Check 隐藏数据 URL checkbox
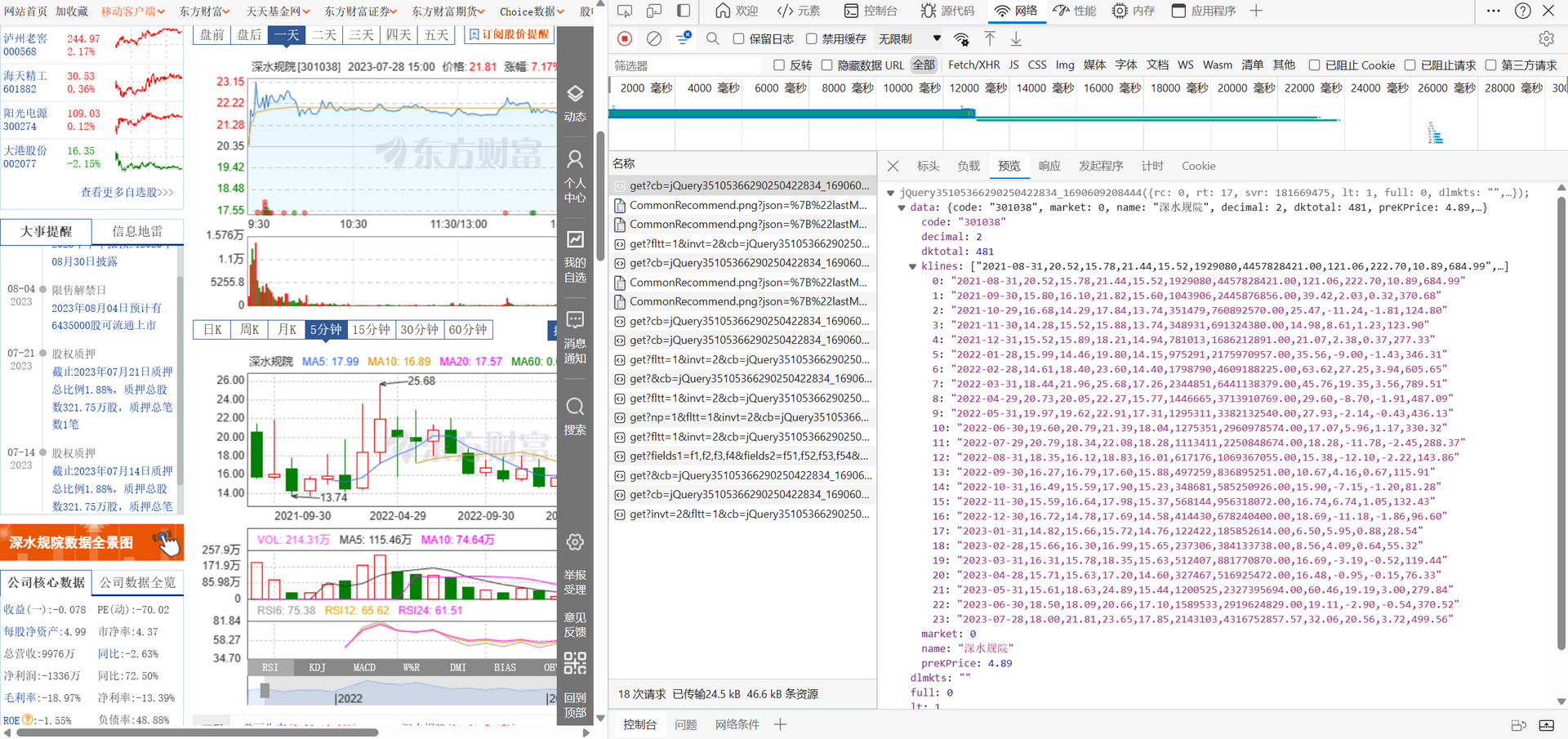Image resolution: width=1568 pixels, height=739 pixels. 826,65
